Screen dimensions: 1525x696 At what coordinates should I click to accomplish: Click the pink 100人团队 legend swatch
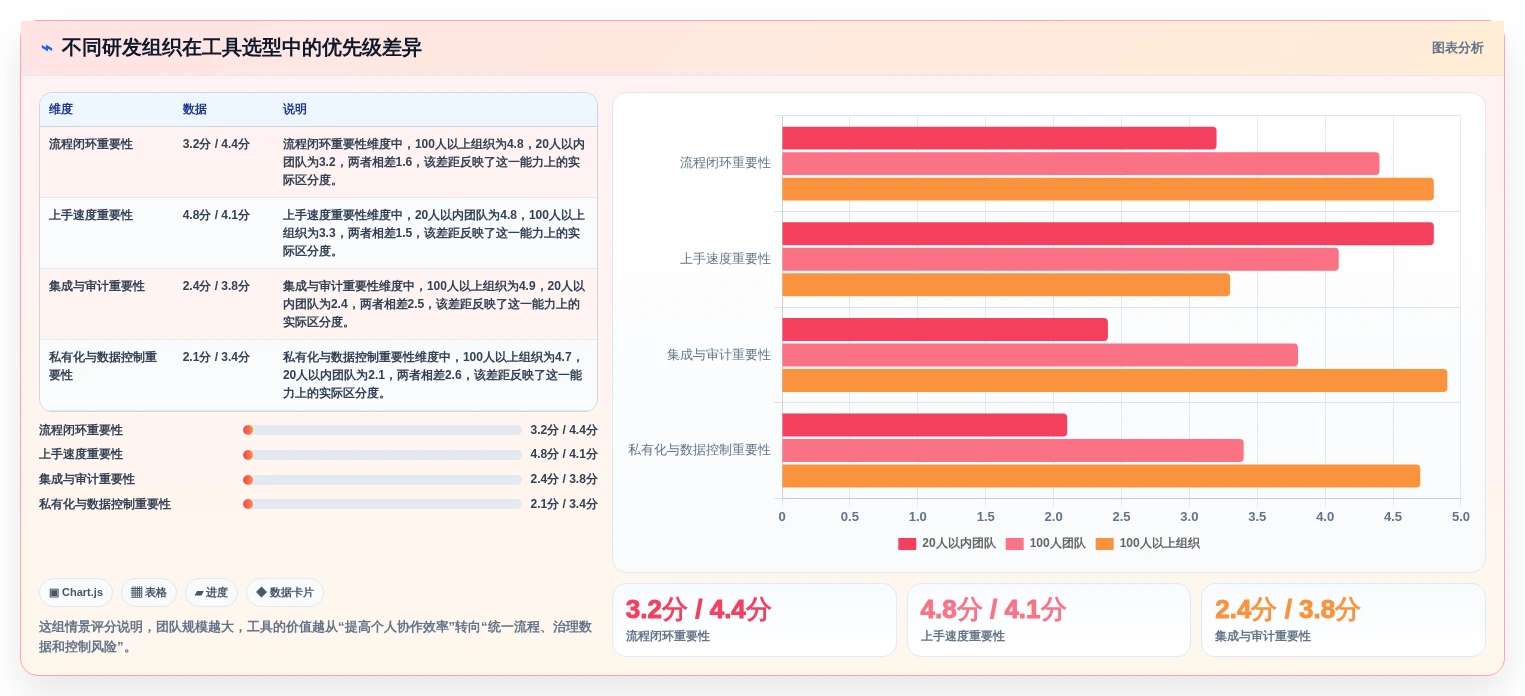point(1014,544)
